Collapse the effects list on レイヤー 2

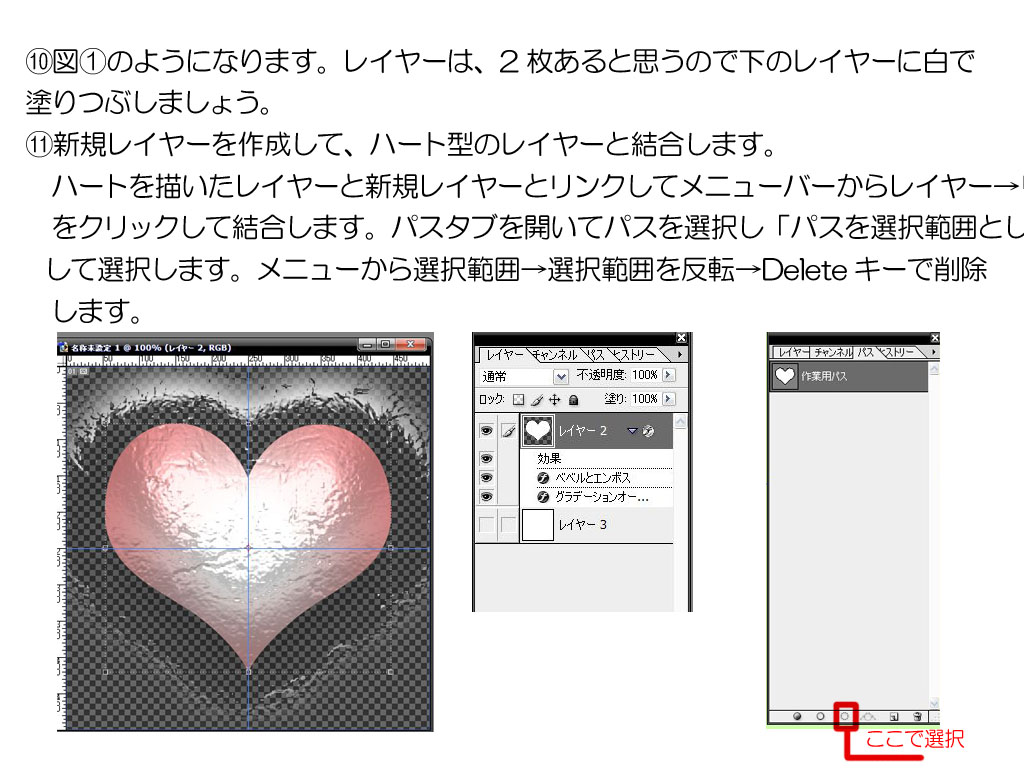pos(632,431)
